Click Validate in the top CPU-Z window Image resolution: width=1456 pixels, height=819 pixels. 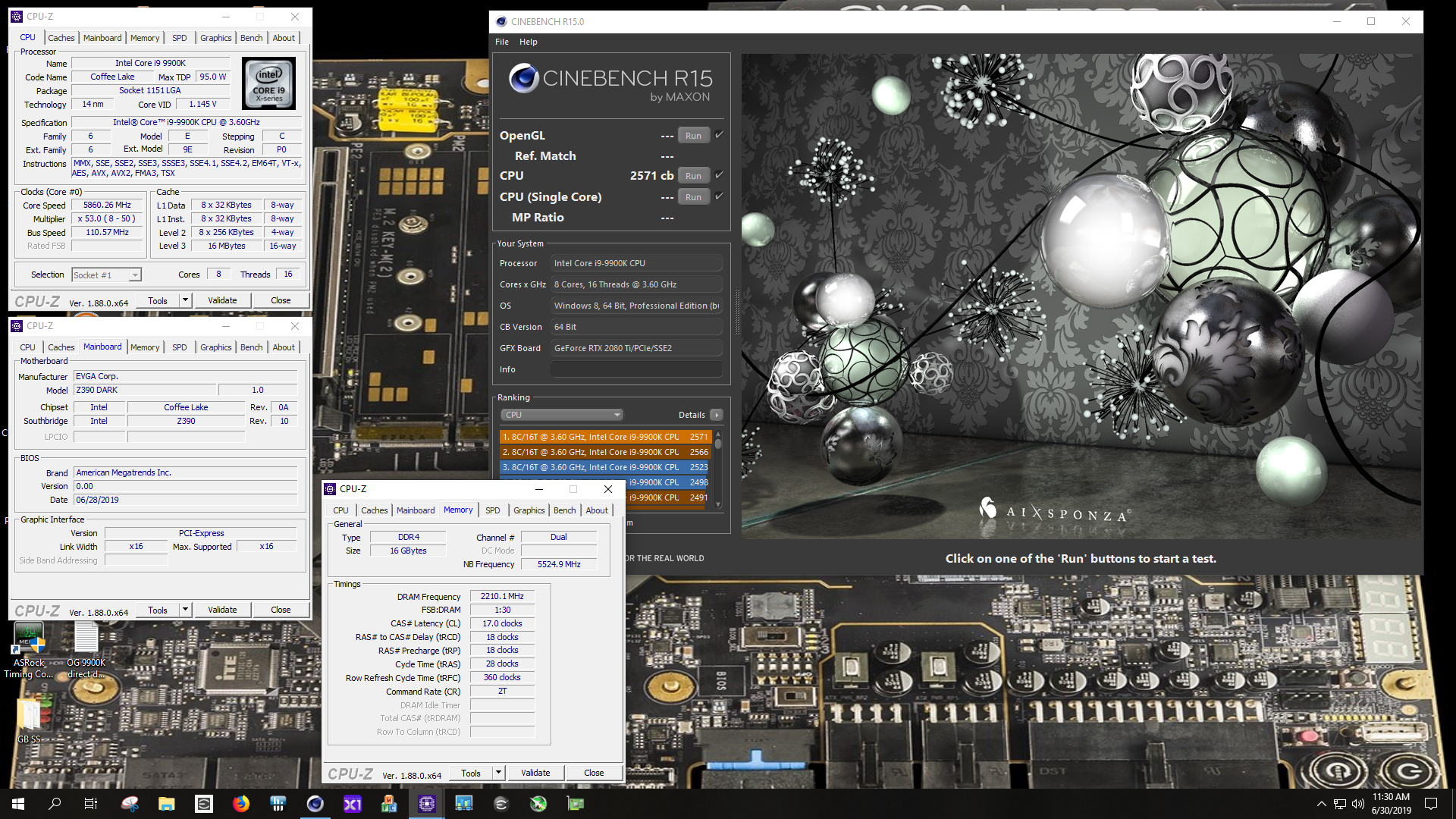[x=222, y=300]
